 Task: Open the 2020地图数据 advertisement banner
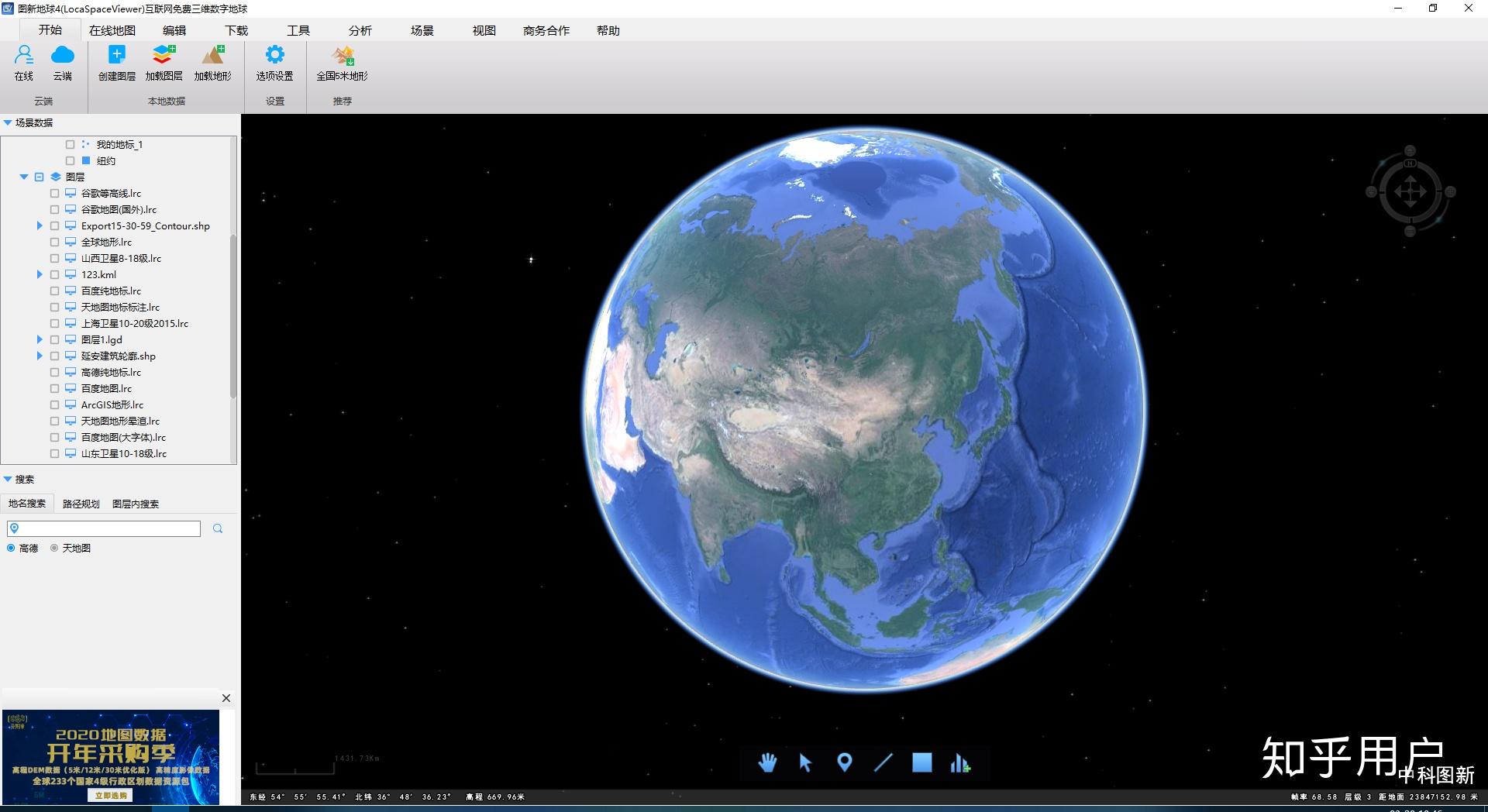(x=111, y=757)
